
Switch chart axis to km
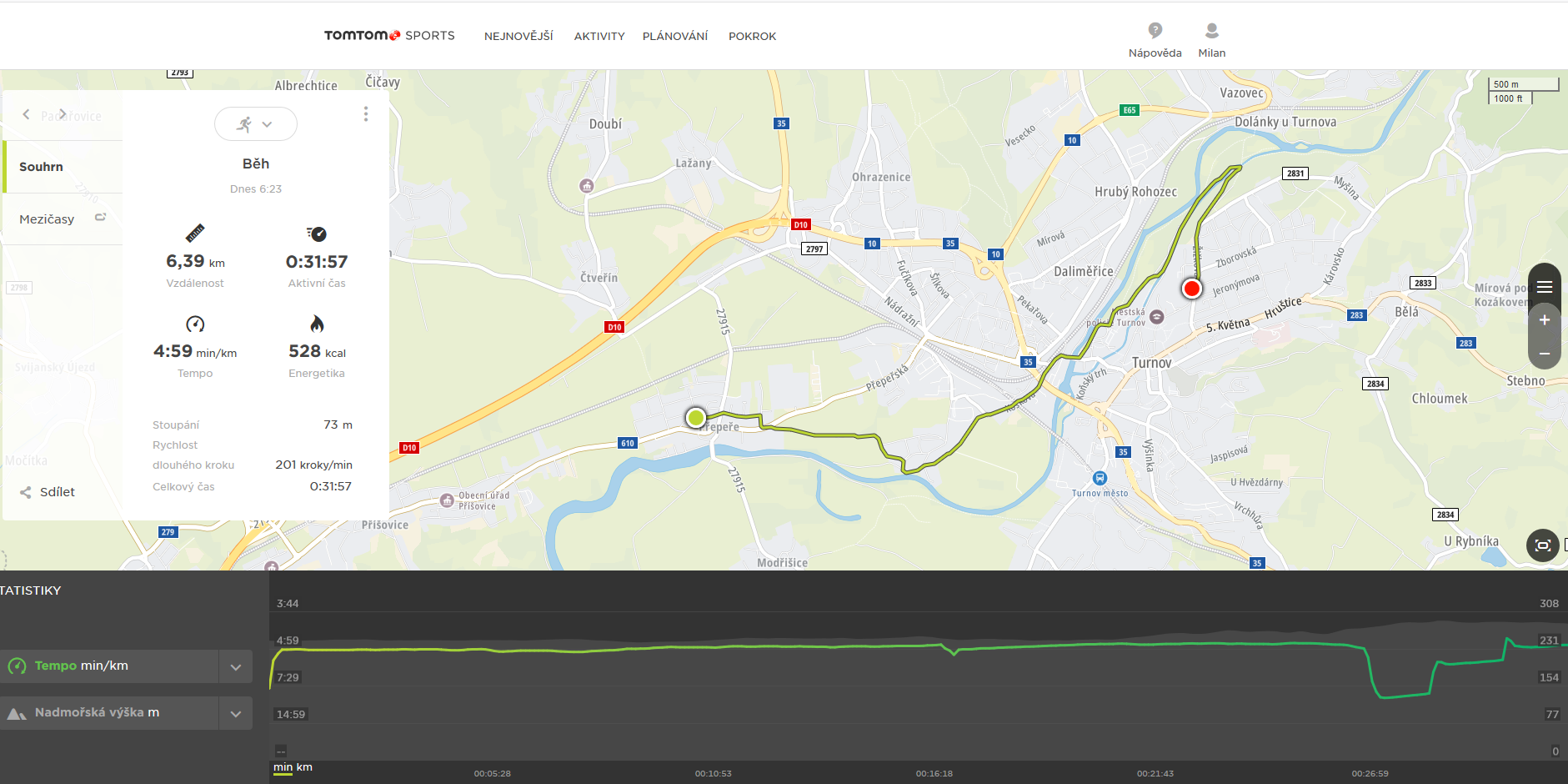pos(305,767)
